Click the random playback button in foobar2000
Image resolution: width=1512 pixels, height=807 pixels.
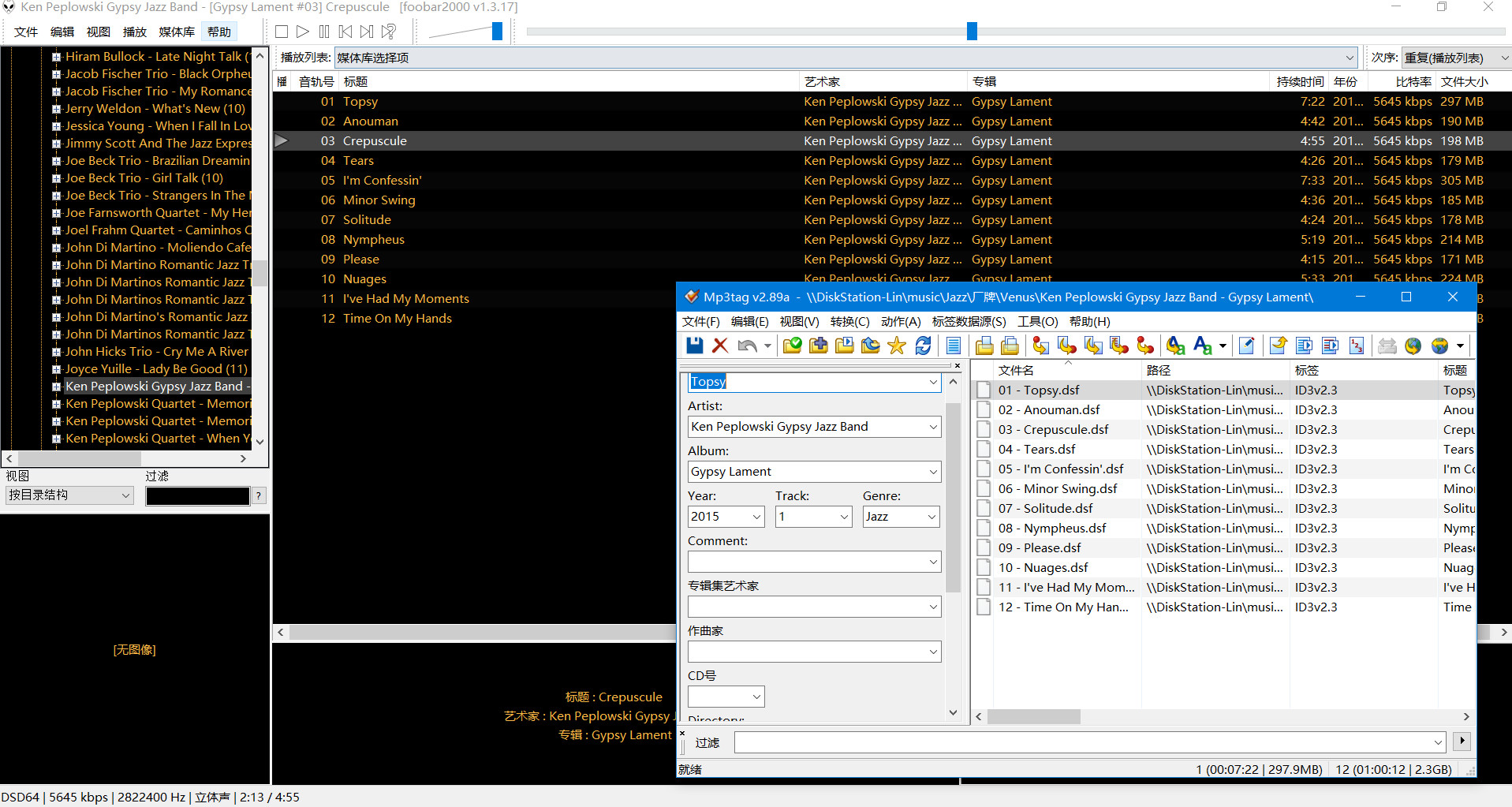click(x=388, y=32)
